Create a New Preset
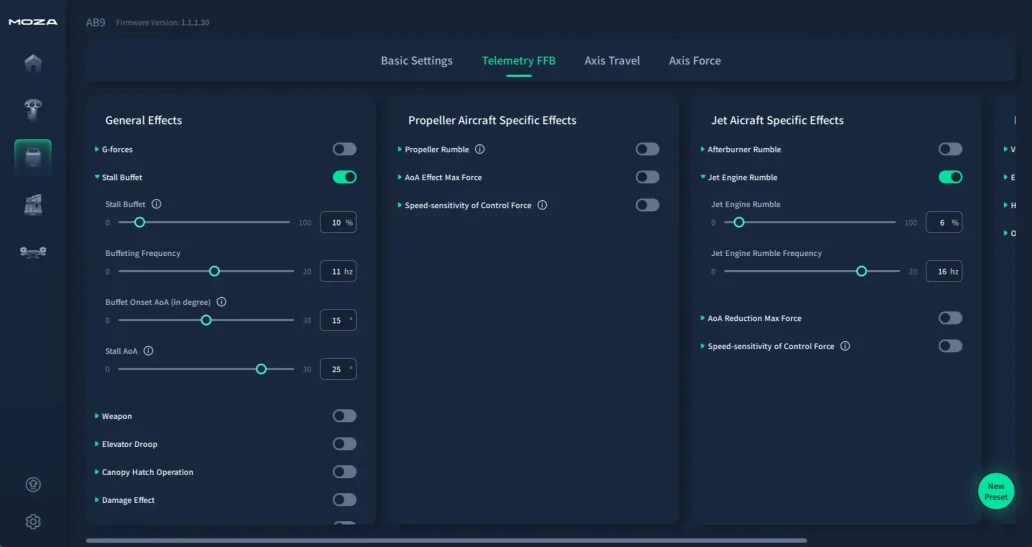Viewport: 1032px width, 547px height. click(996, 492)
